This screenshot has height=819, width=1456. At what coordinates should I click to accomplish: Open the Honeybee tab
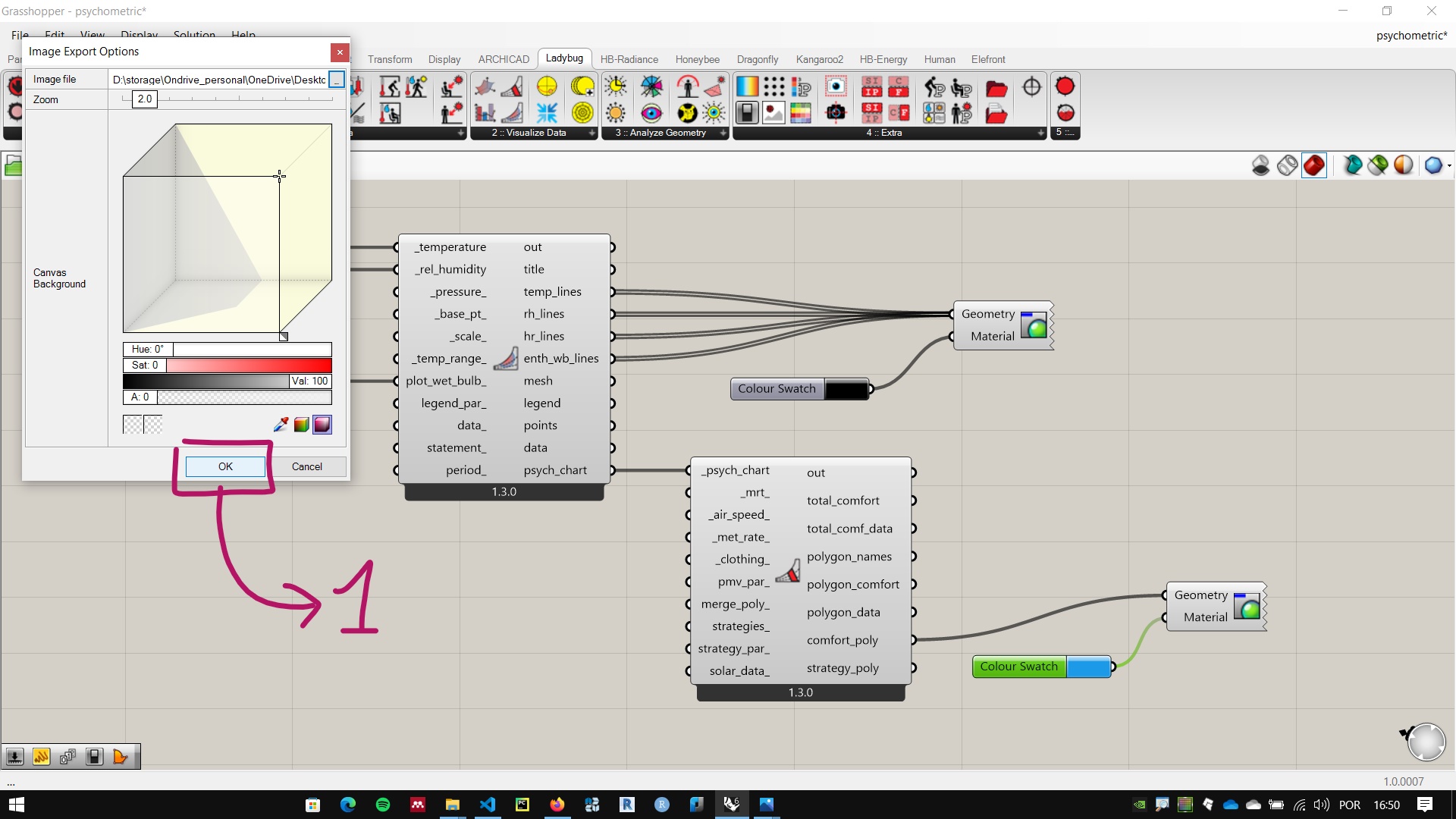click(x=697, y=59)
